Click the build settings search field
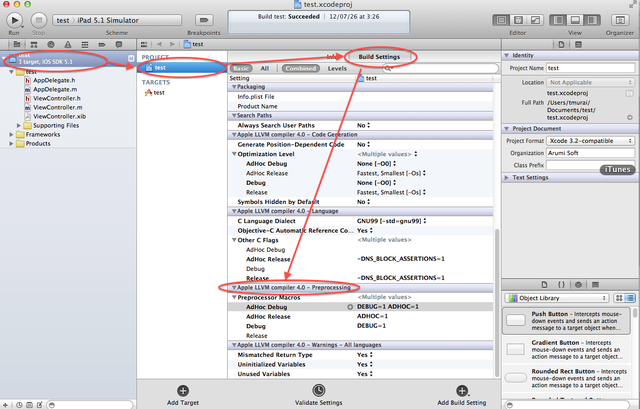Image resolution: width=640 pixels, height=409 pixels. (441, 69)
